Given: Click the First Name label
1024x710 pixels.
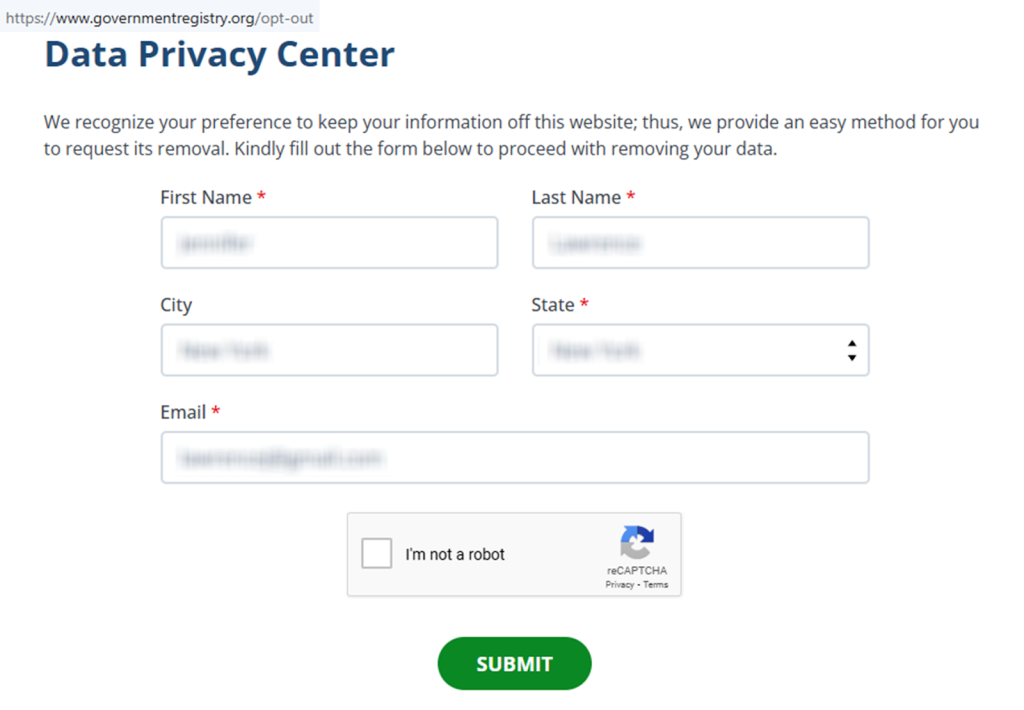Looking at the screenshot, I should [206, 198].
